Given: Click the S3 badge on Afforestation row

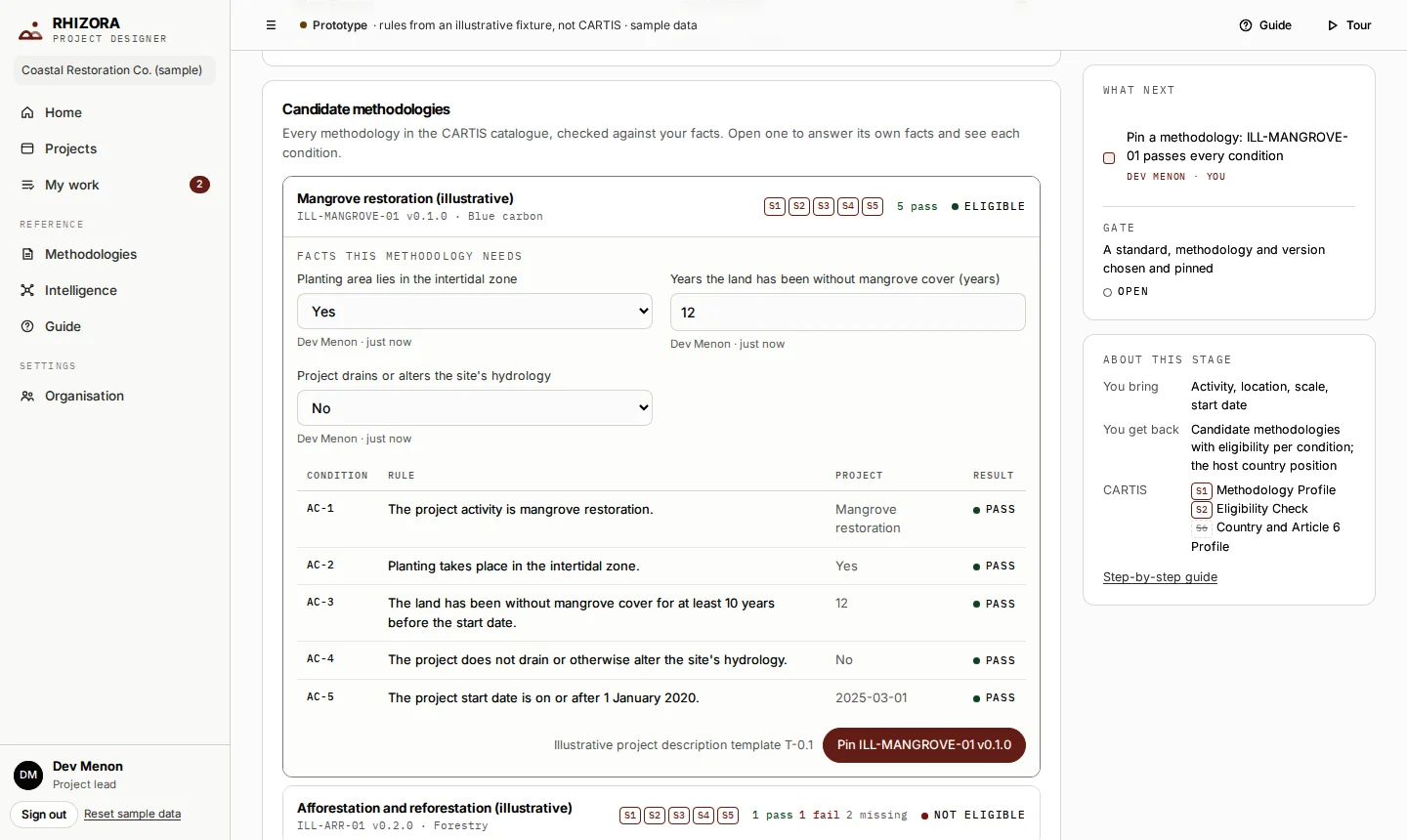Looking at the screenshot, I should tap(679, 816).
